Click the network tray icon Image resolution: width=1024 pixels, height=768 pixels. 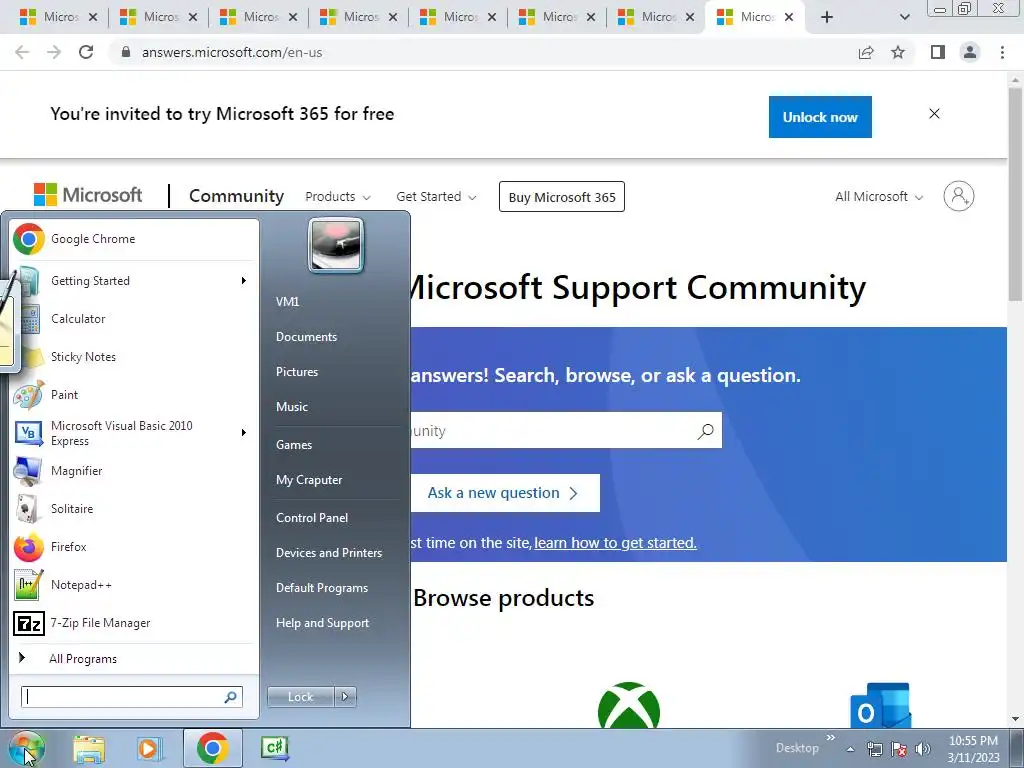point(874,749)
